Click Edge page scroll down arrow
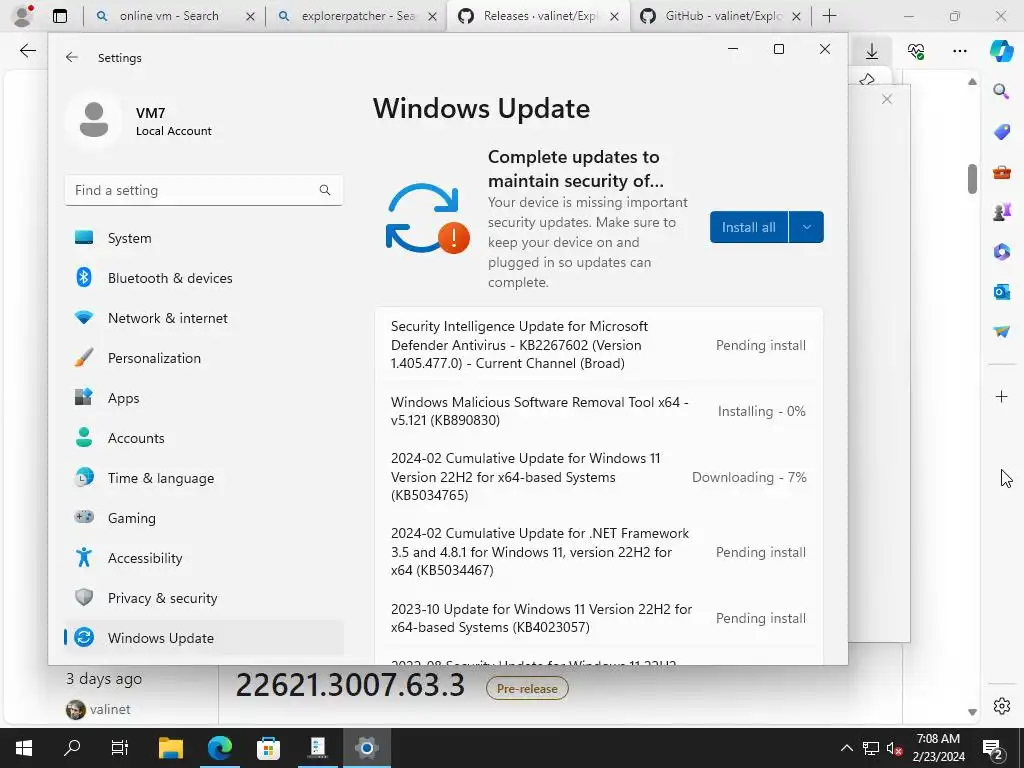Image resolution: width=1024 pixels, height=768 pixels. tap(972, 712)
